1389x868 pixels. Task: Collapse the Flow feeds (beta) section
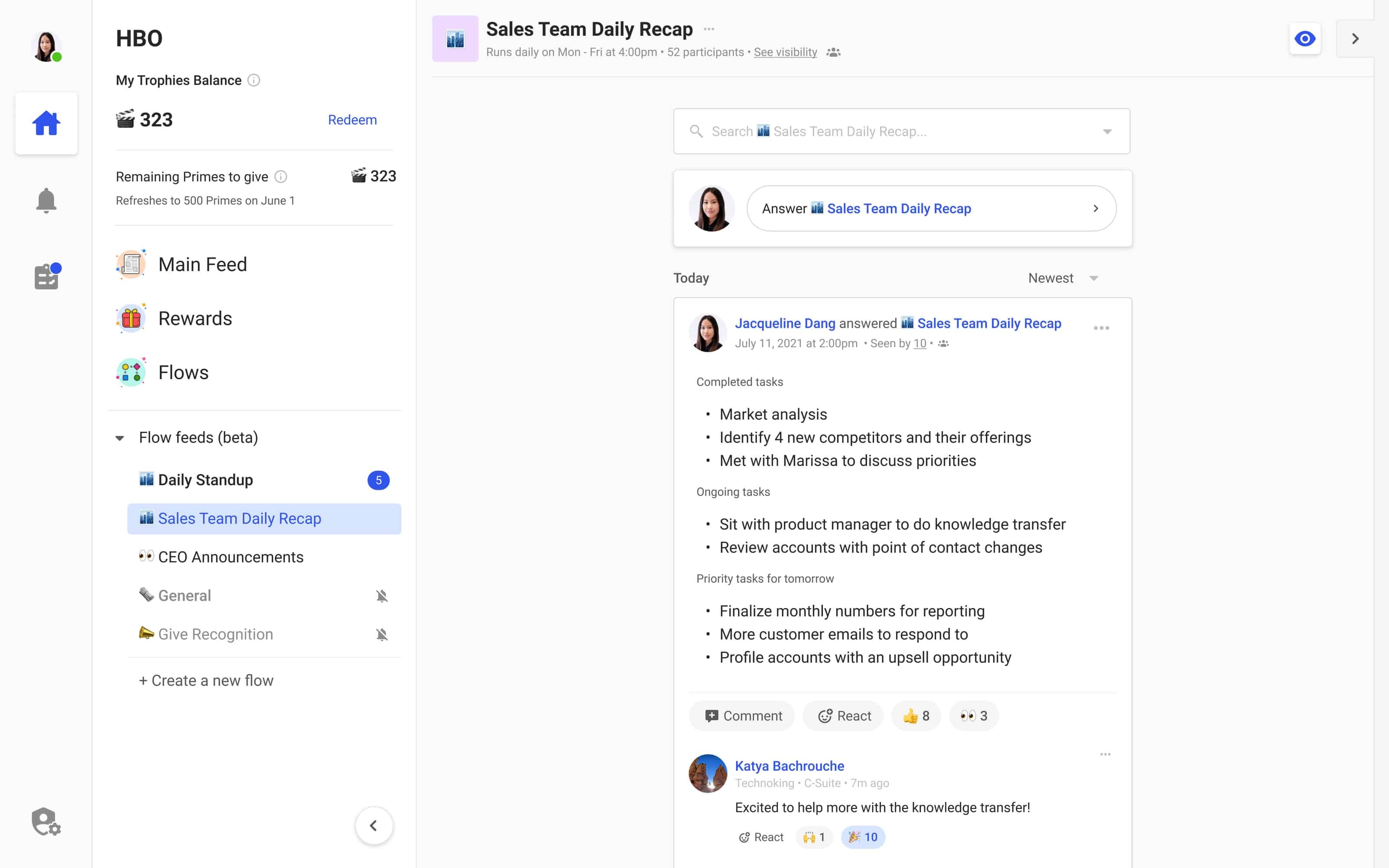(120, 437)
